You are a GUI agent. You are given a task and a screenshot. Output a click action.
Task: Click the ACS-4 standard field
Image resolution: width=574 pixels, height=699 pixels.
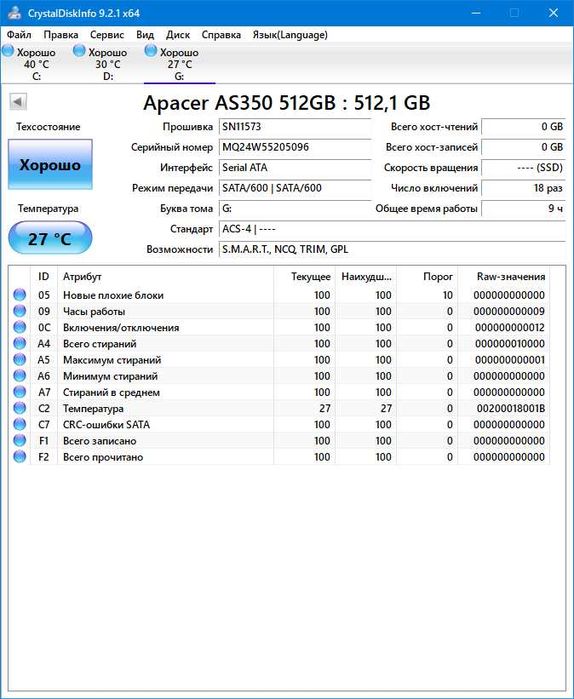pos(392,229)
